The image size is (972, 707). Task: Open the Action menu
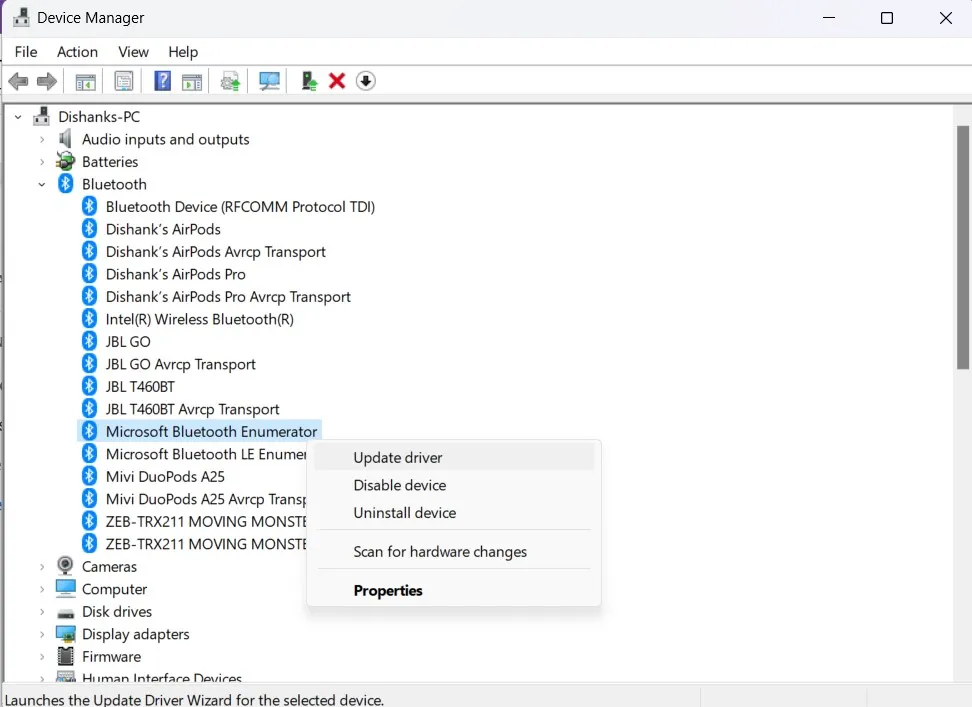[77, 52]
